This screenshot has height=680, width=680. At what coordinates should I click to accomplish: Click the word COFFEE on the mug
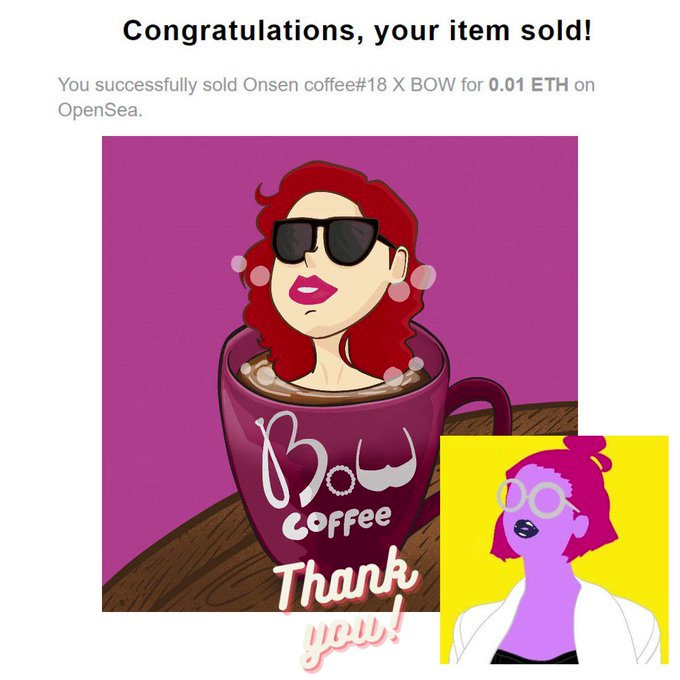pyautogui.click(x=336, y=521)
